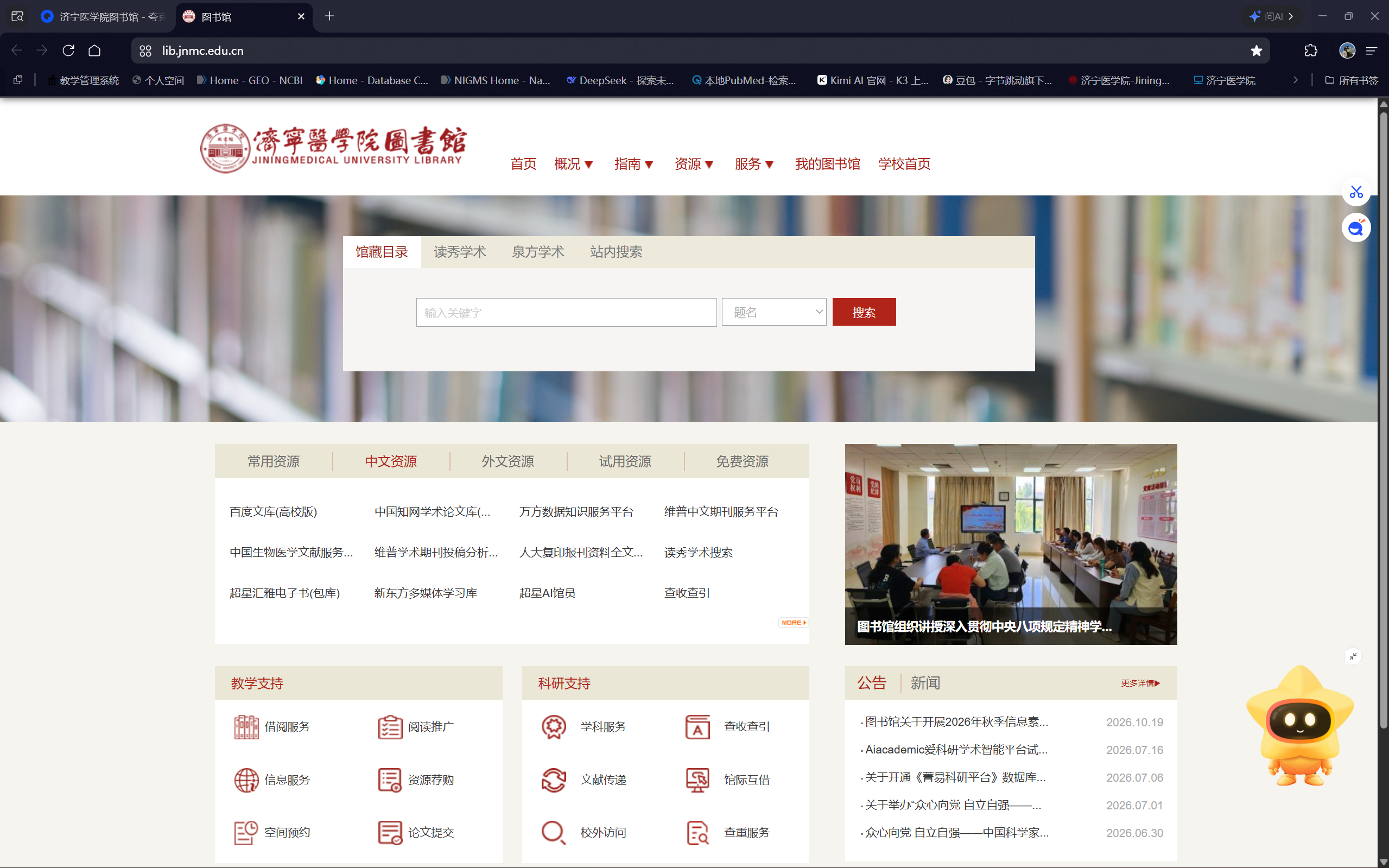Open 万方数据知识服务平台 link
Viewport: 1389px width, 868px height.
[x=576, y=511]
